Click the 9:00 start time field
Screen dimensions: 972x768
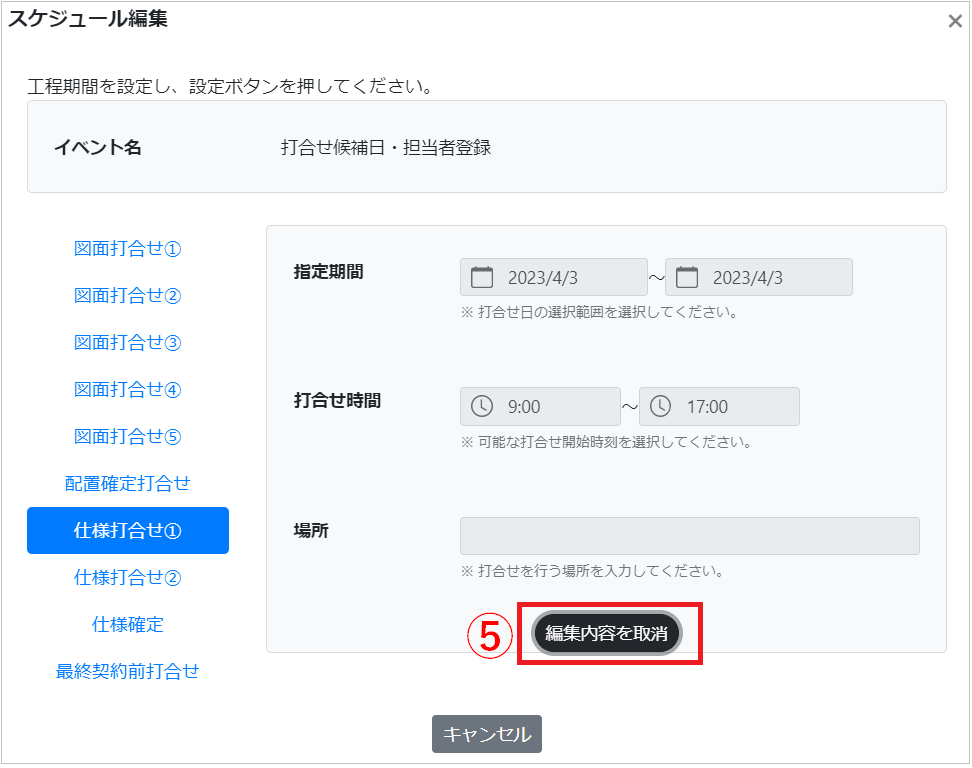[540, 406]
